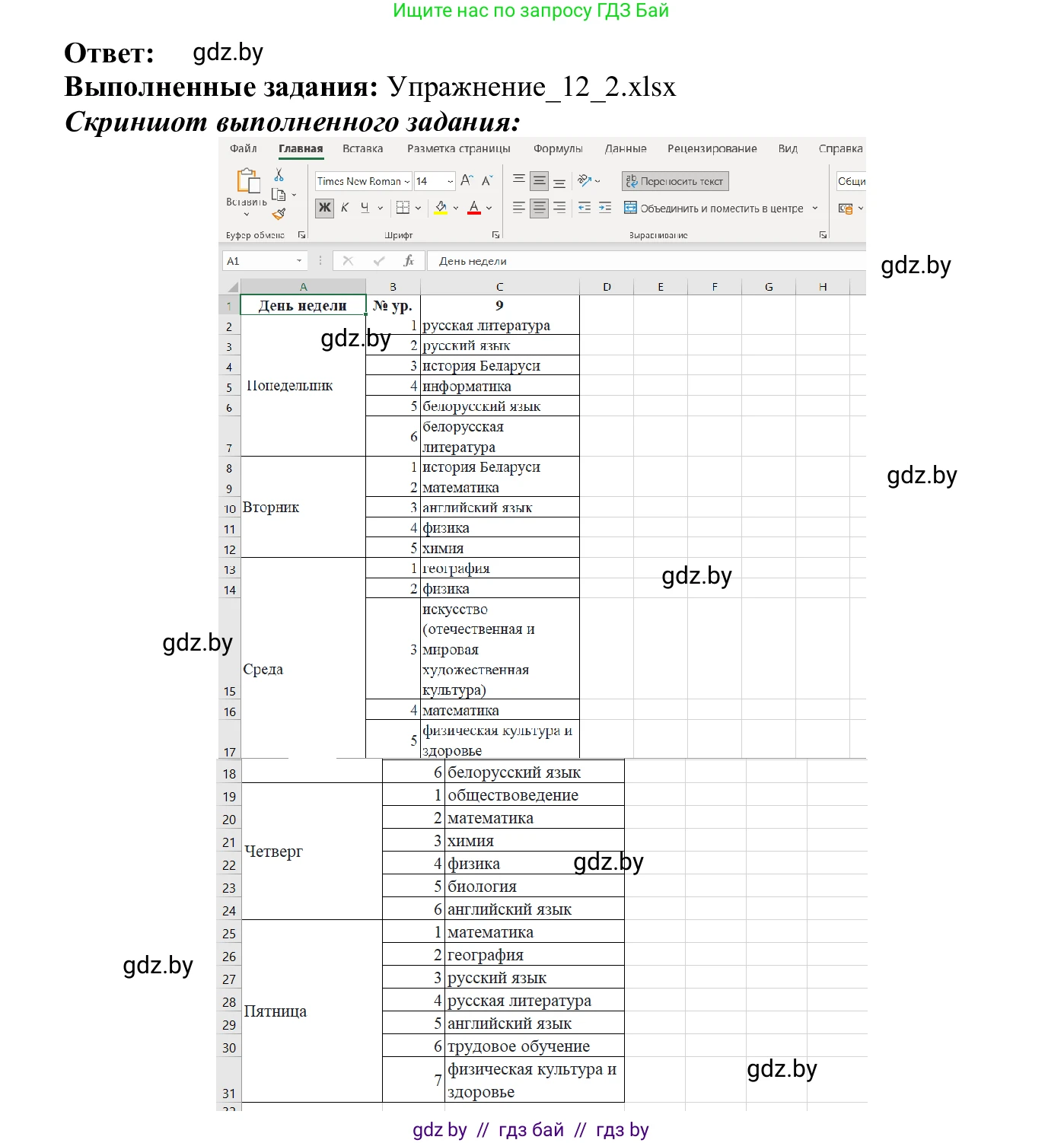Decrease font size with small A icon
This screenshot has height=1143, width=1064.
pos(487,180)
